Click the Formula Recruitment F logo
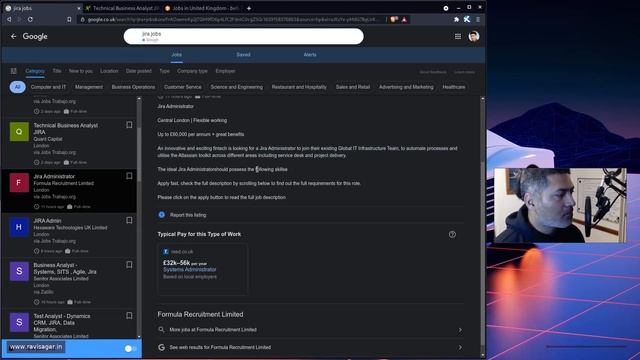640x360 pixels. point(19,182)
